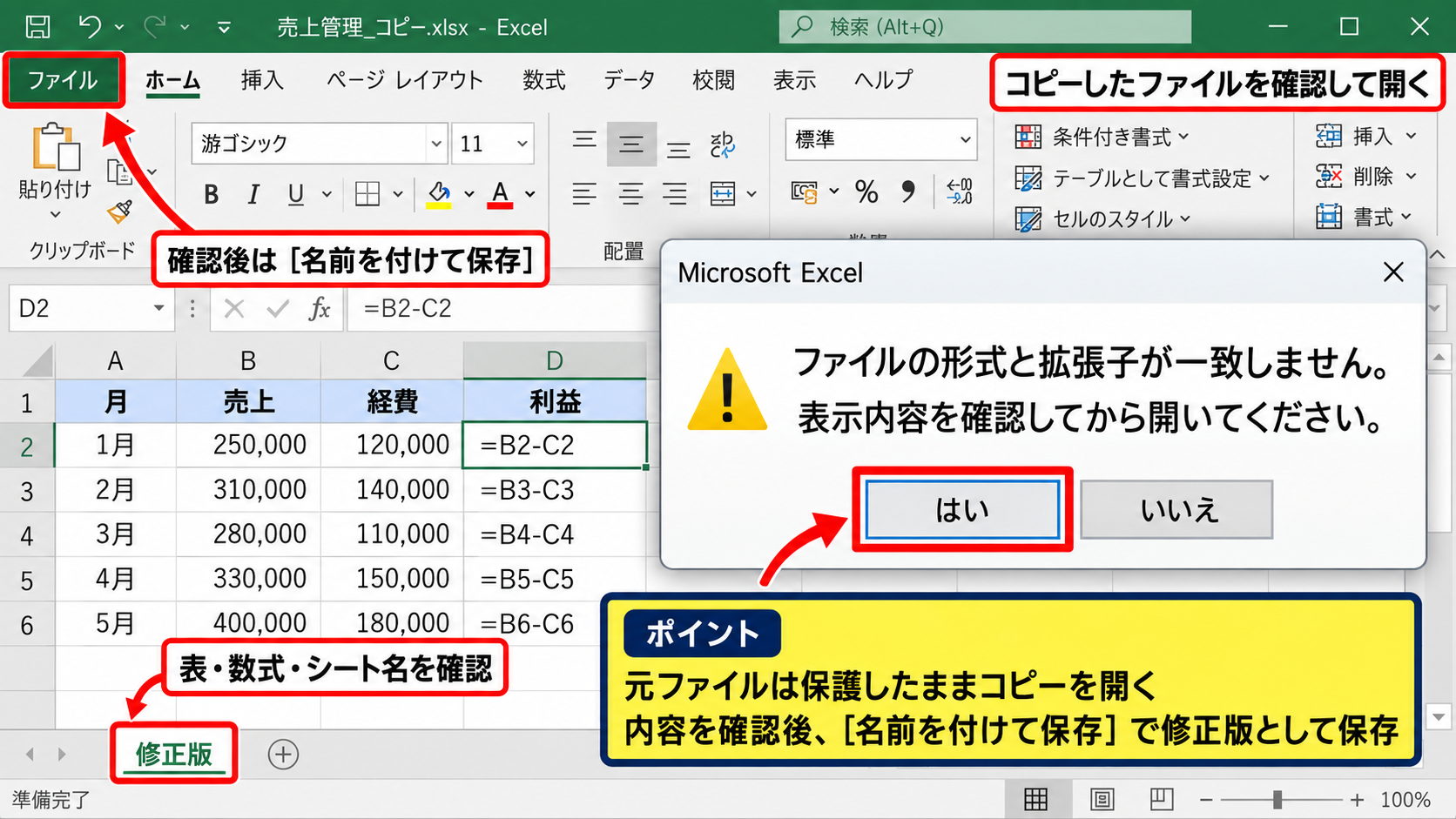The width and height of the screenshot is (1456, 819).
Task: Center text horizontally
Action: pos(630,193)
